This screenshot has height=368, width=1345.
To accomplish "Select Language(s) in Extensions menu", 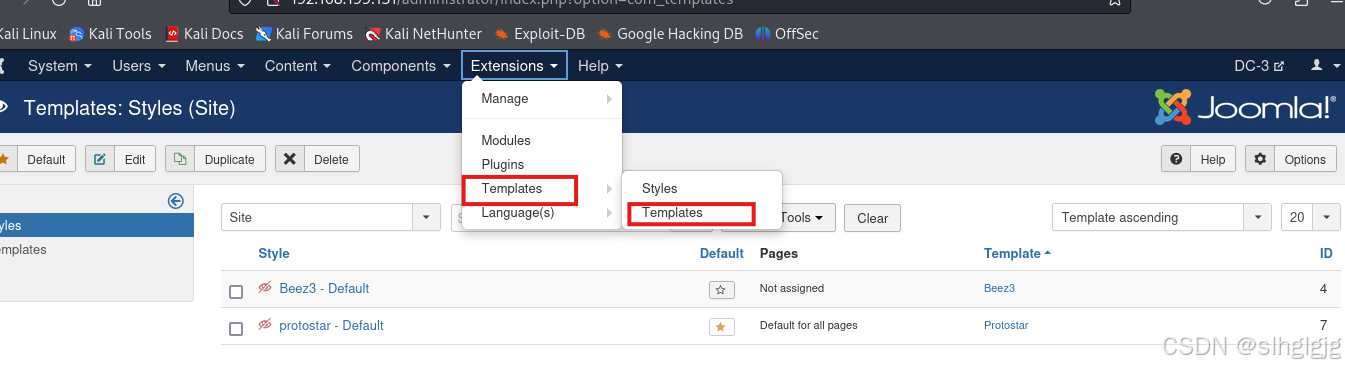I will point(542,213).
